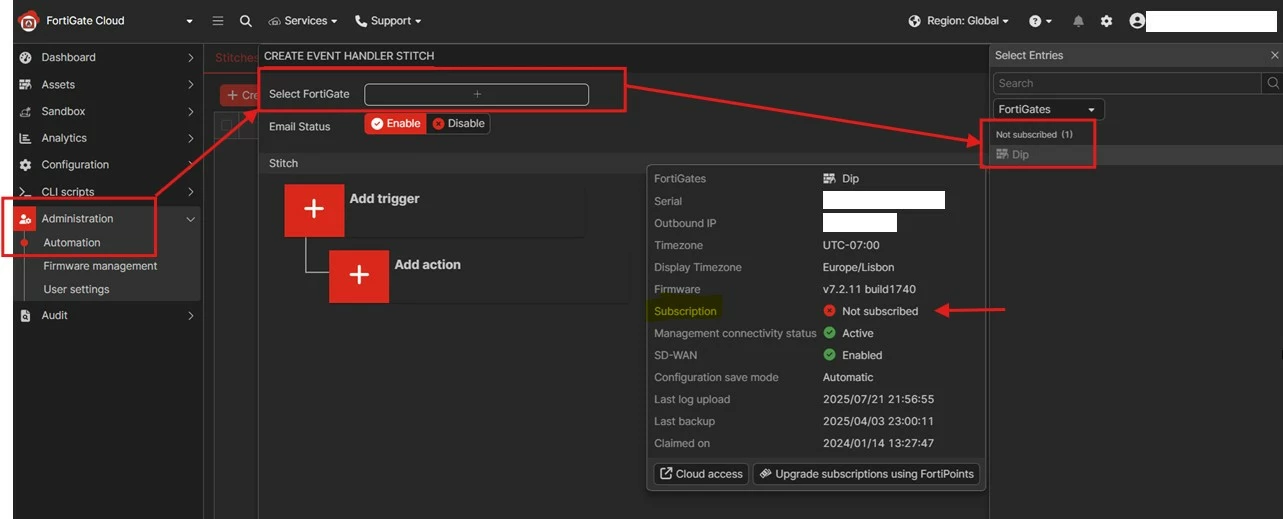1283x519 pixels.
Task: Open the notifications bell
Action: 1078,21
